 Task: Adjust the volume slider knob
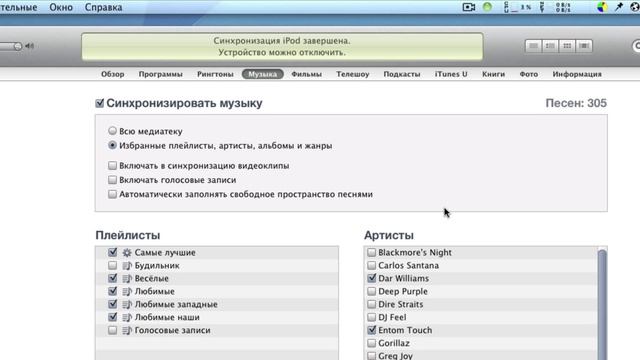click(18, 46)
